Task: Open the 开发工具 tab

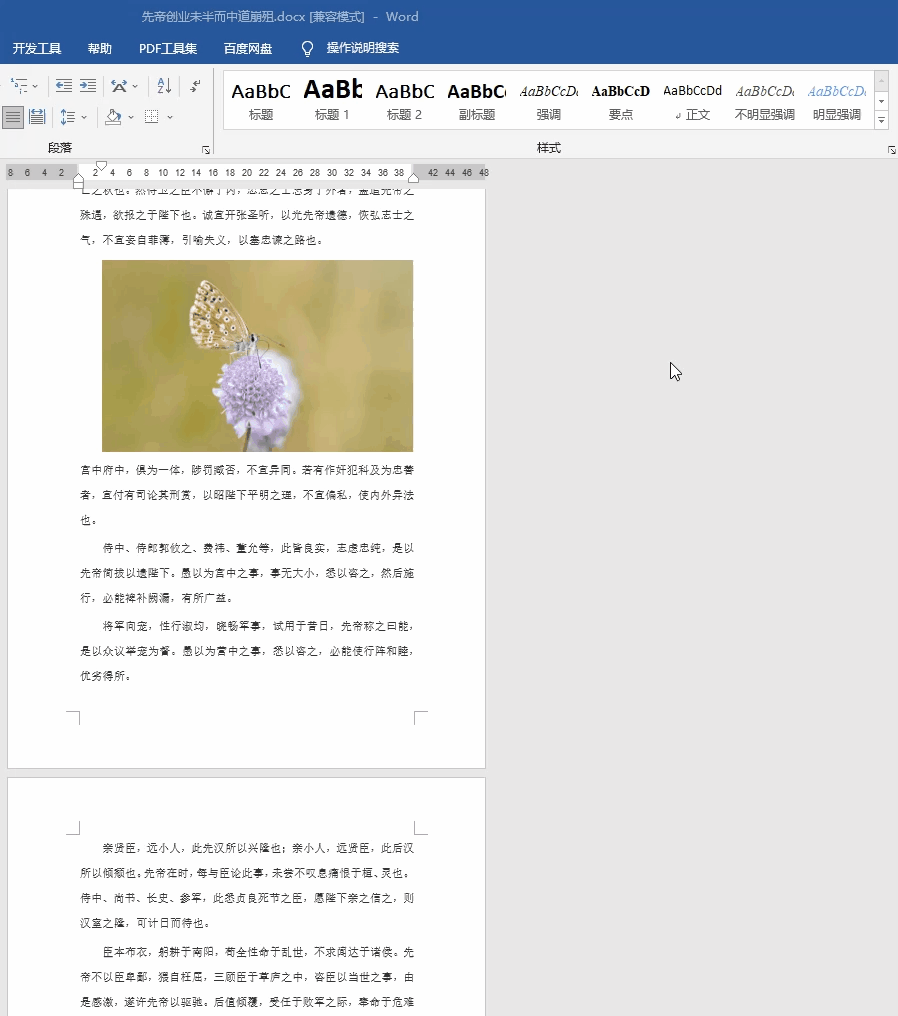Action: click(x=37, y=49)
